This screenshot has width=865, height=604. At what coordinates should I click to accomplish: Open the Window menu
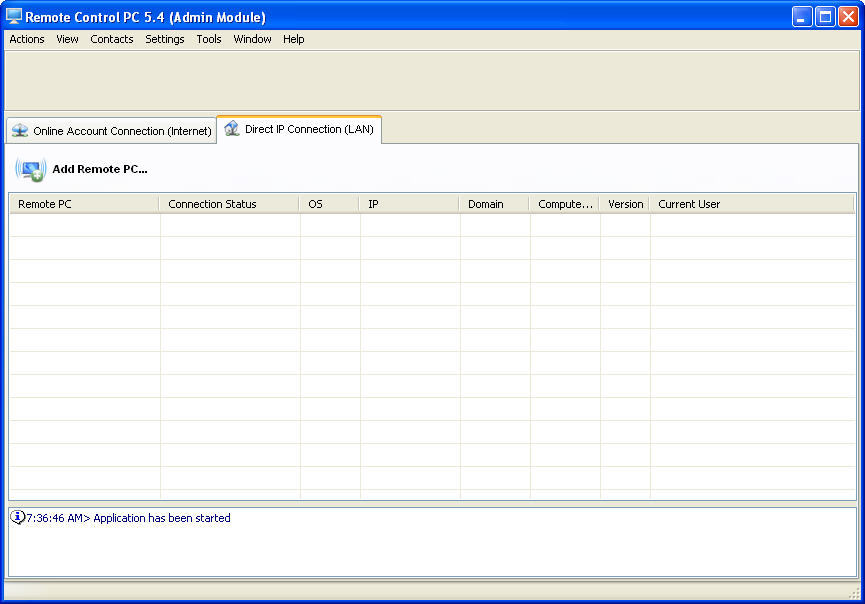[x=252, y=39]
